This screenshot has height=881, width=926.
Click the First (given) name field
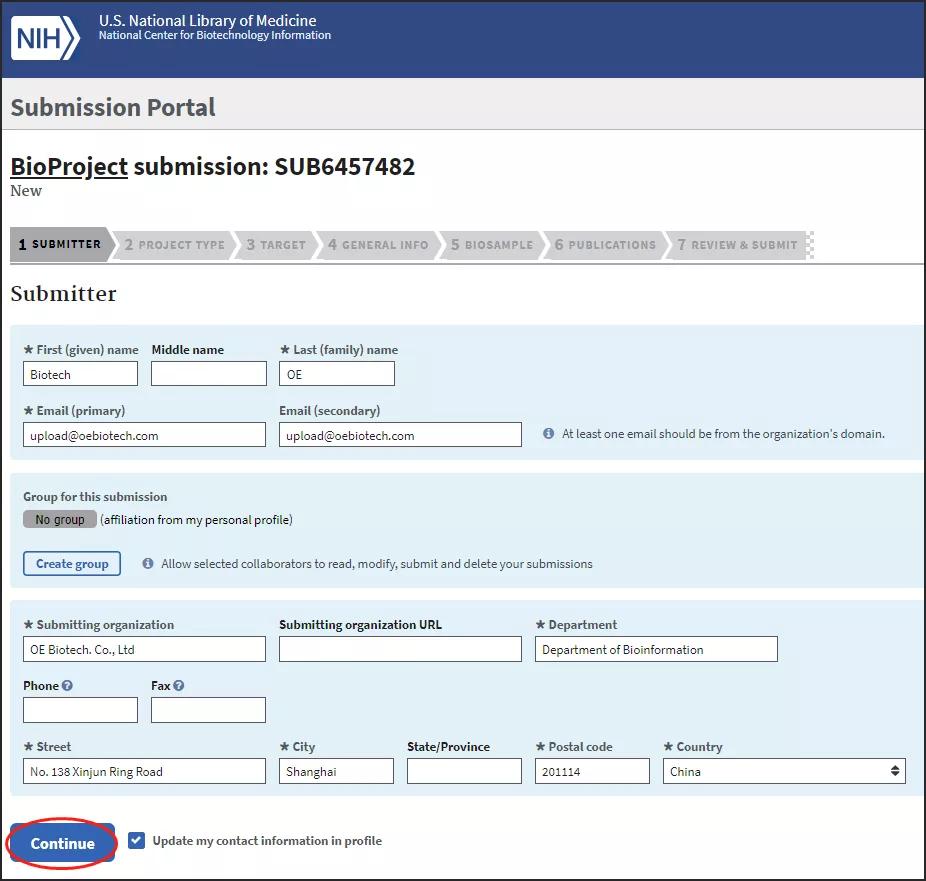click(80, 374)
